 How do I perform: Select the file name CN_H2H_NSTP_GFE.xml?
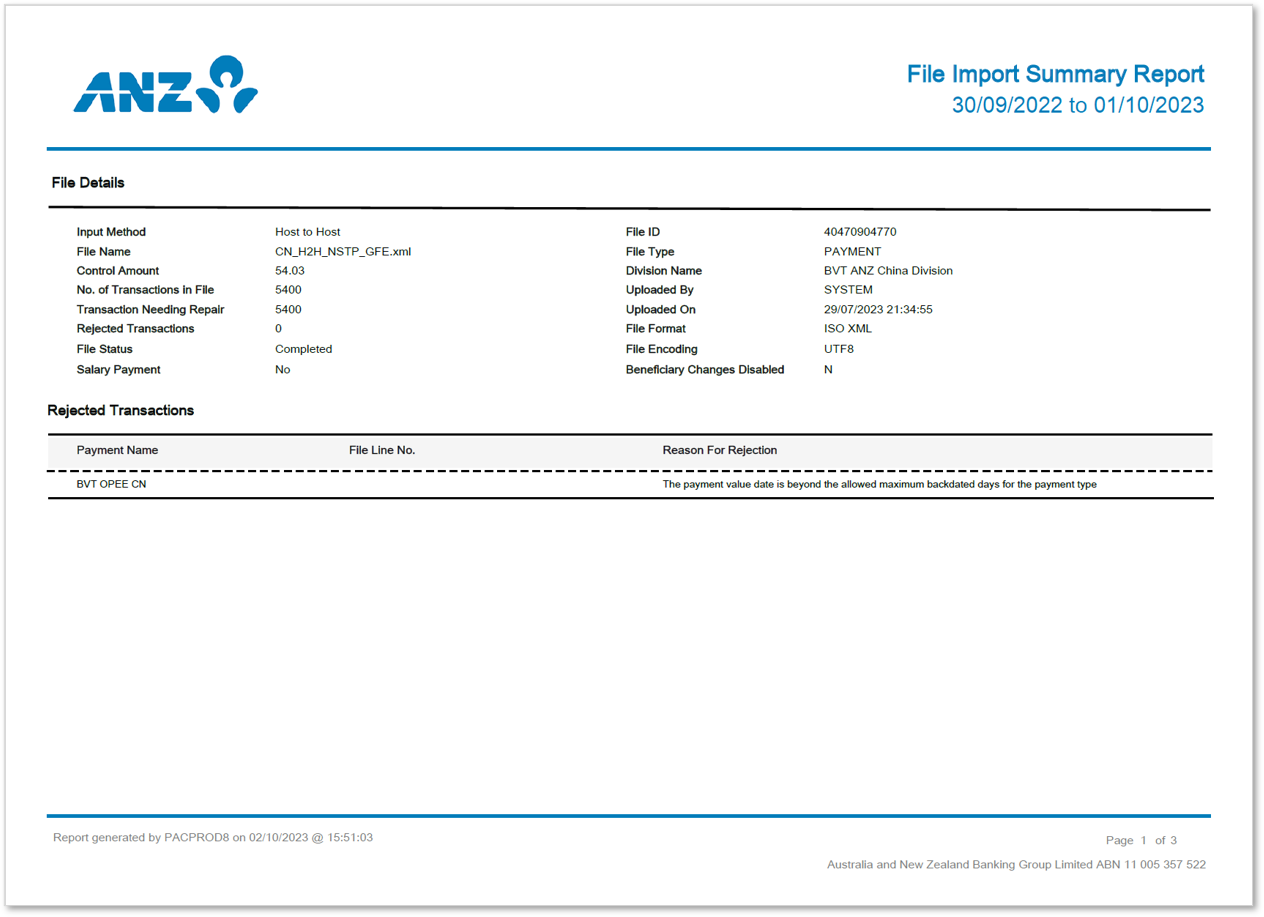(343, 251)
